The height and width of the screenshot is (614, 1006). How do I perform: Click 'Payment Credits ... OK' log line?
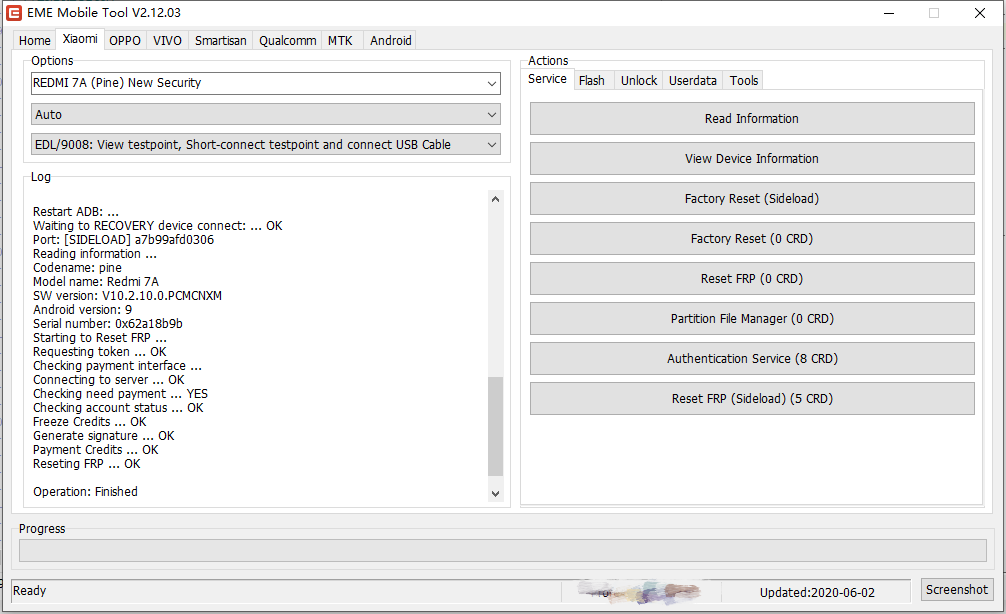pos(96,450)
